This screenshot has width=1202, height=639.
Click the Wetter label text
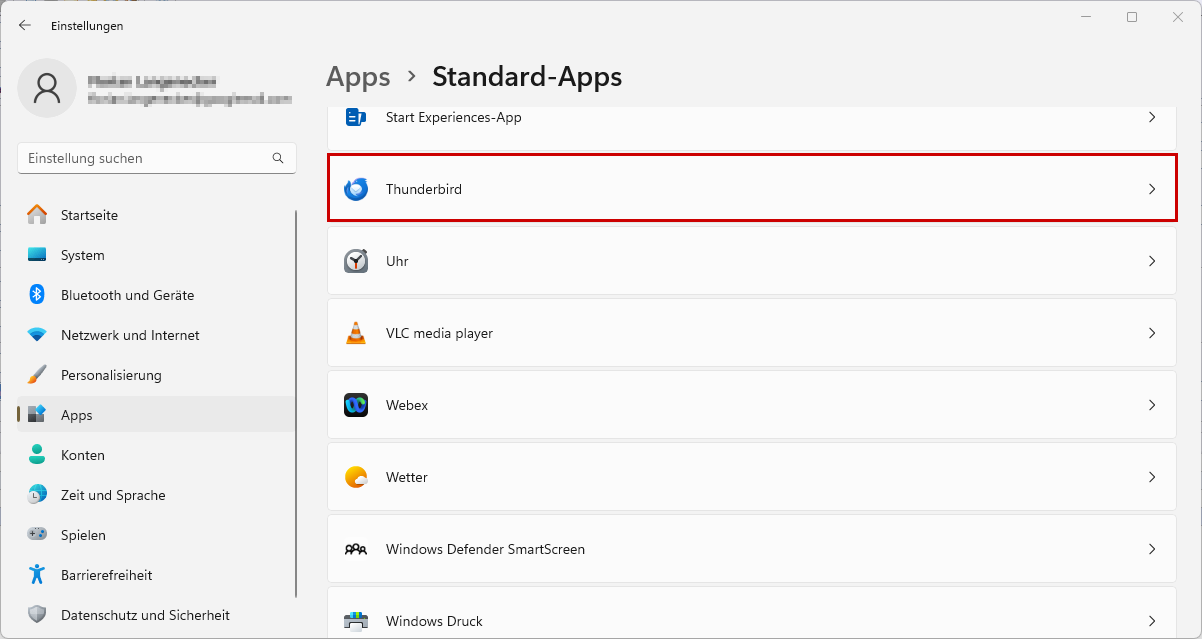pos(407,477)
